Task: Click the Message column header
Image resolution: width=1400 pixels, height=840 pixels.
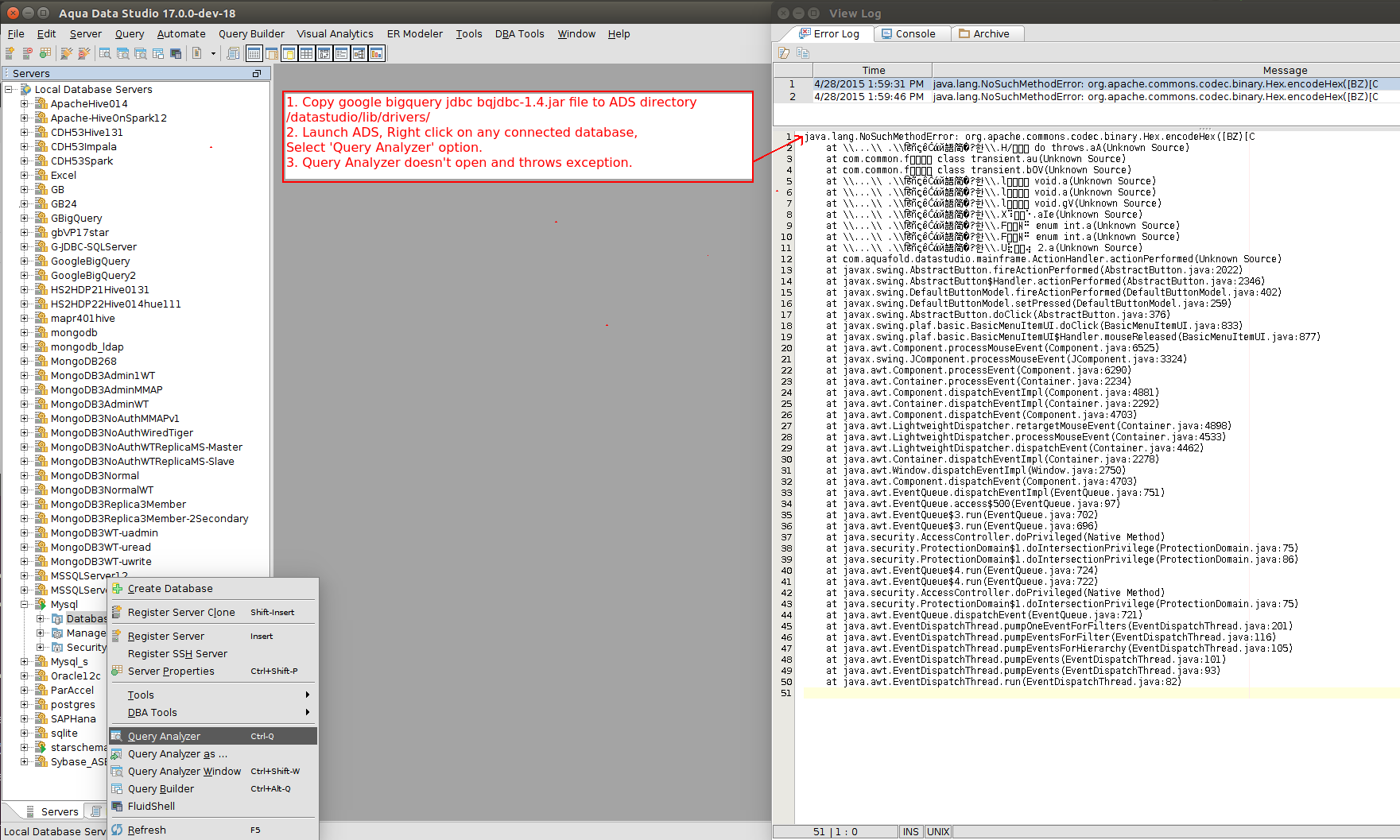Action: [1285, 70]
